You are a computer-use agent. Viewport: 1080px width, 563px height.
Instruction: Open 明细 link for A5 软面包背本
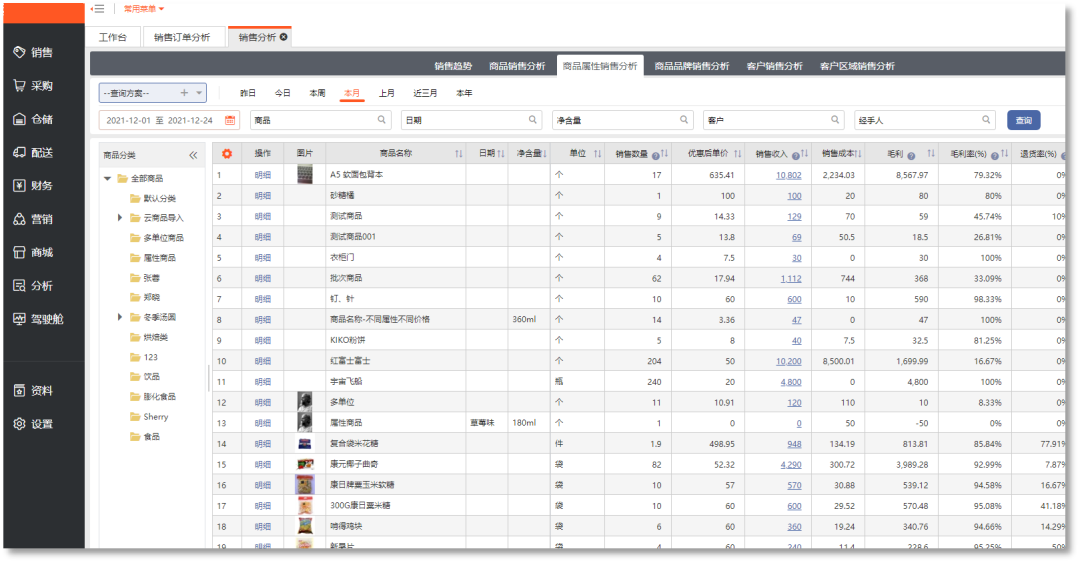262,175
